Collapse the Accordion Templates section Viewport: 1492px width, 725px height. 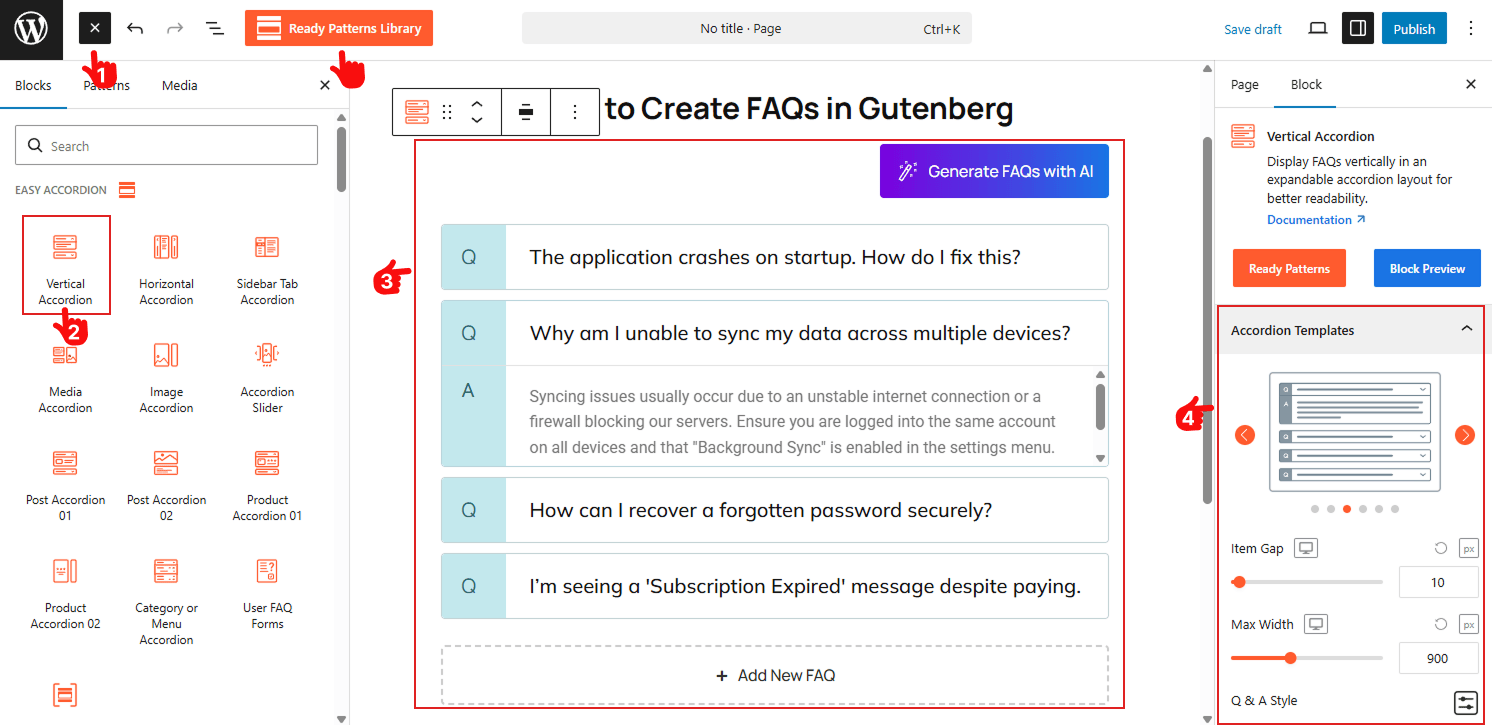[1351, 330]
